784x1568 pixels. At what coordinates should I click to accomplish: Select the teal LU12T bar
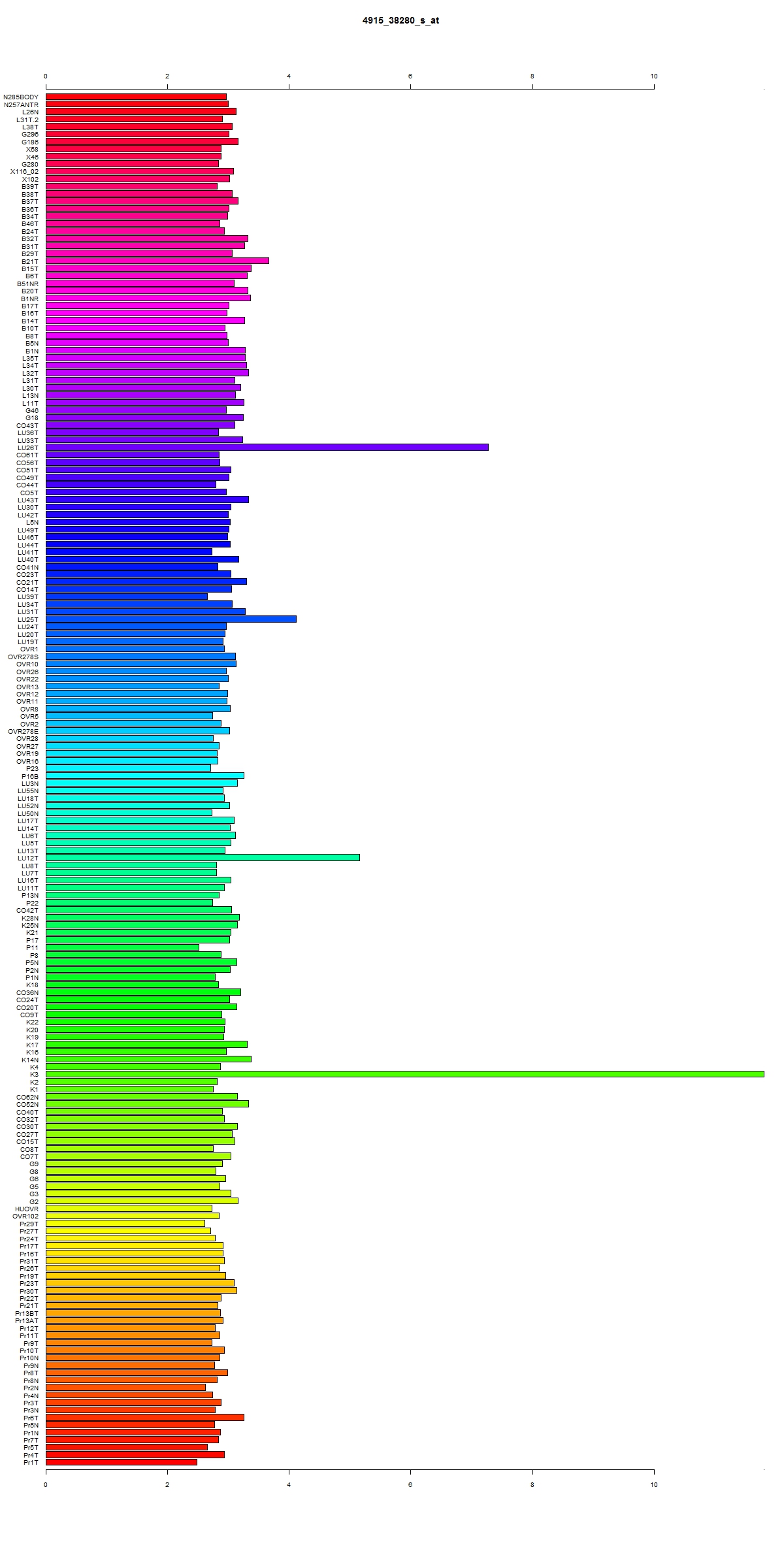pyautogui.click(x=203, y=858)
